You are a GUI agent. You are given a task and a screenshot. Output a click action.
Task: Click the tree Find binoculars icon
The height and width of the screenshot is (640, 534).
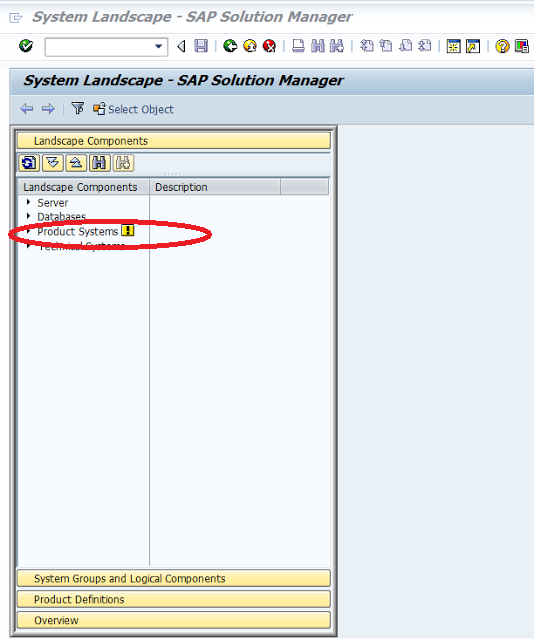99,163
